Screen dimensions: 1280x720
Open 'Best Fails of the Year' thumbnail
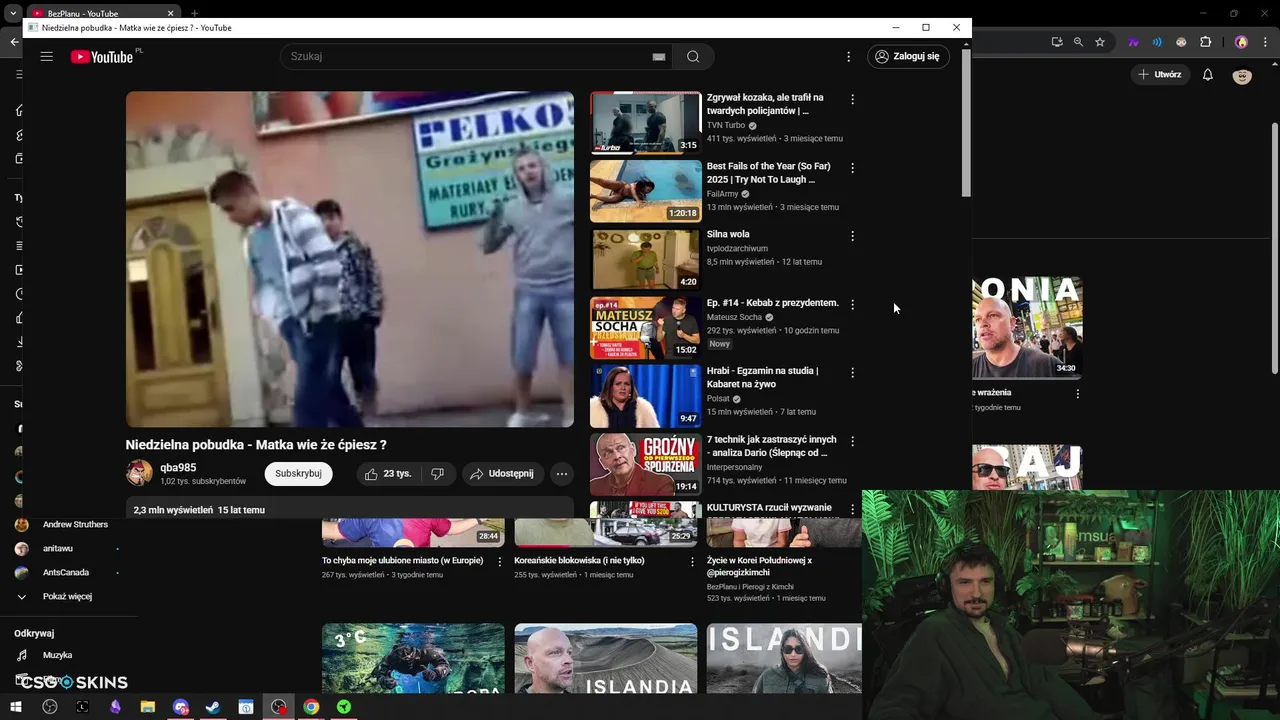[646, 191]
